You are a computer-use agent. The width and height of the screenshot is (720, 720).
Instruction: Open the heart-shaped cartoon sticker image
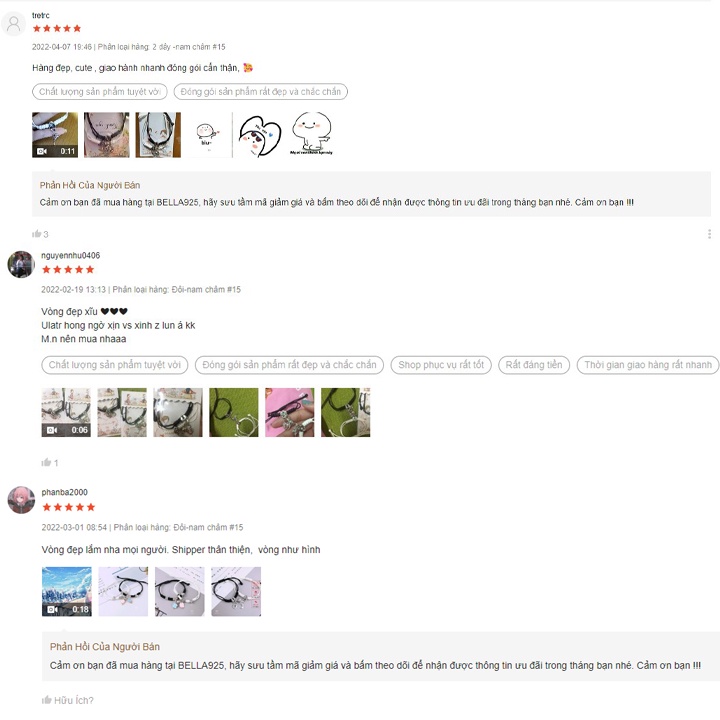coord(259,135)
